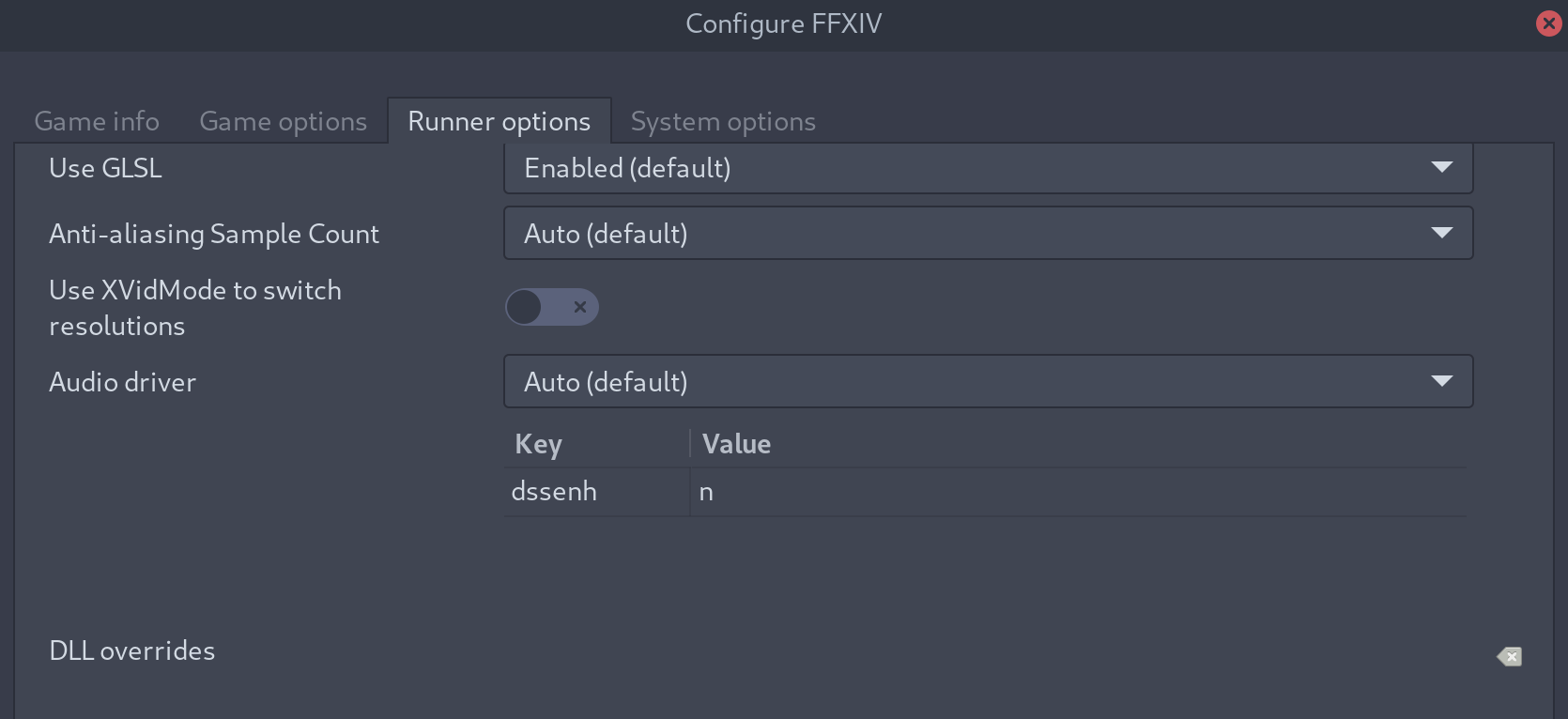Click the Configure FFXIV title bar

coord(783,23)
